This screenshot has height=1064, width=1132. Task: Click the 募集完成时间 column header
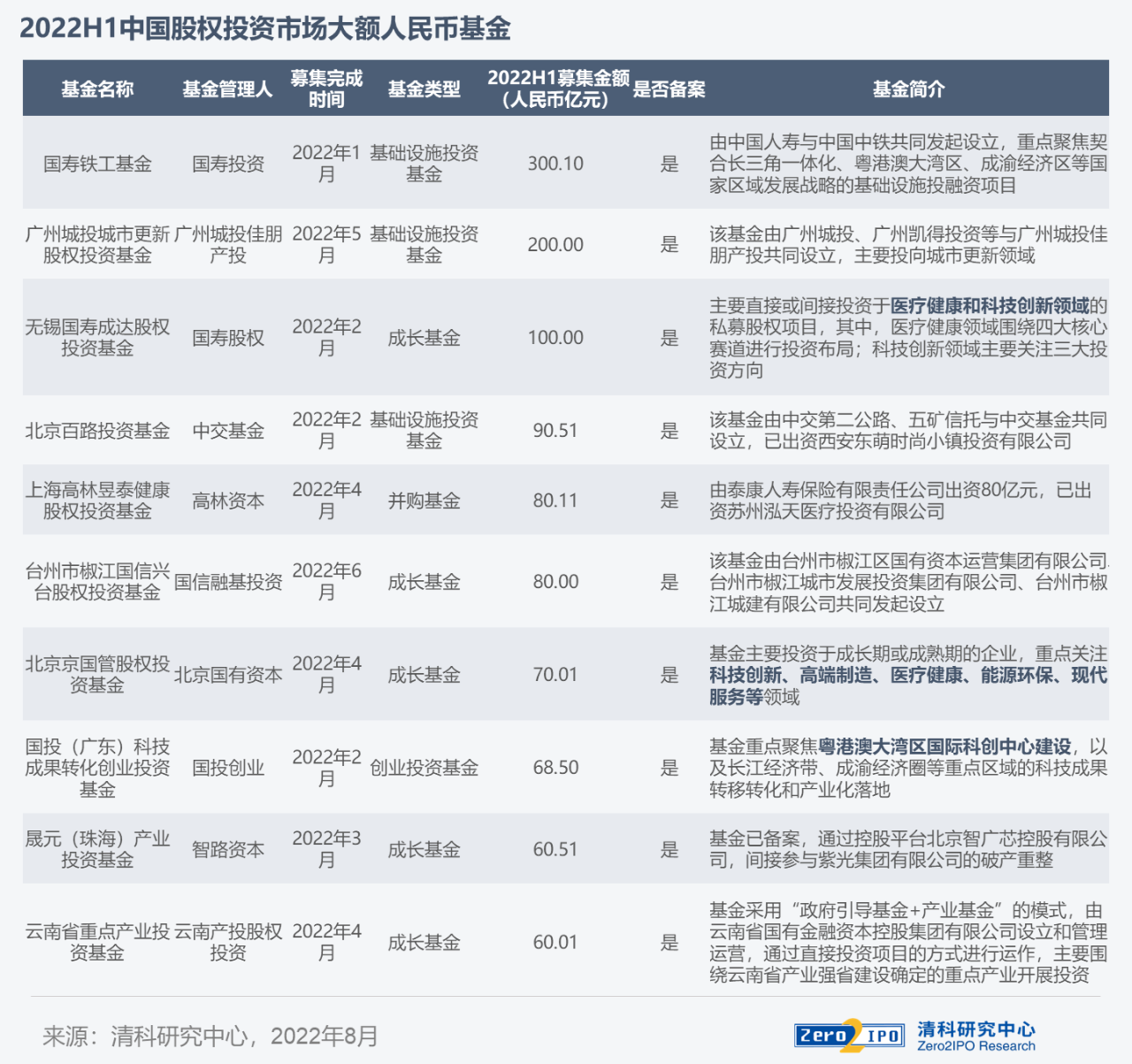coord(326,88)
